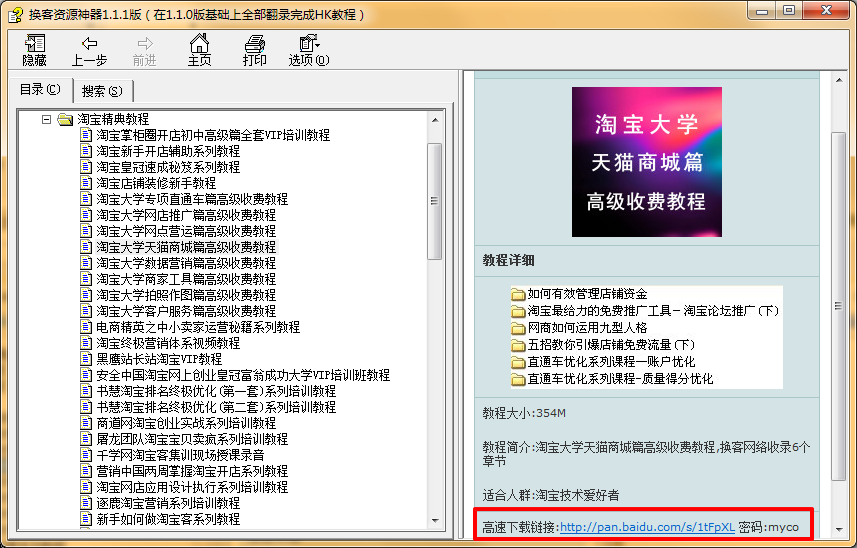Open 逐鹿淘宝营销系列培训教程
The image size is (857, 548).
tap(168, 503)
